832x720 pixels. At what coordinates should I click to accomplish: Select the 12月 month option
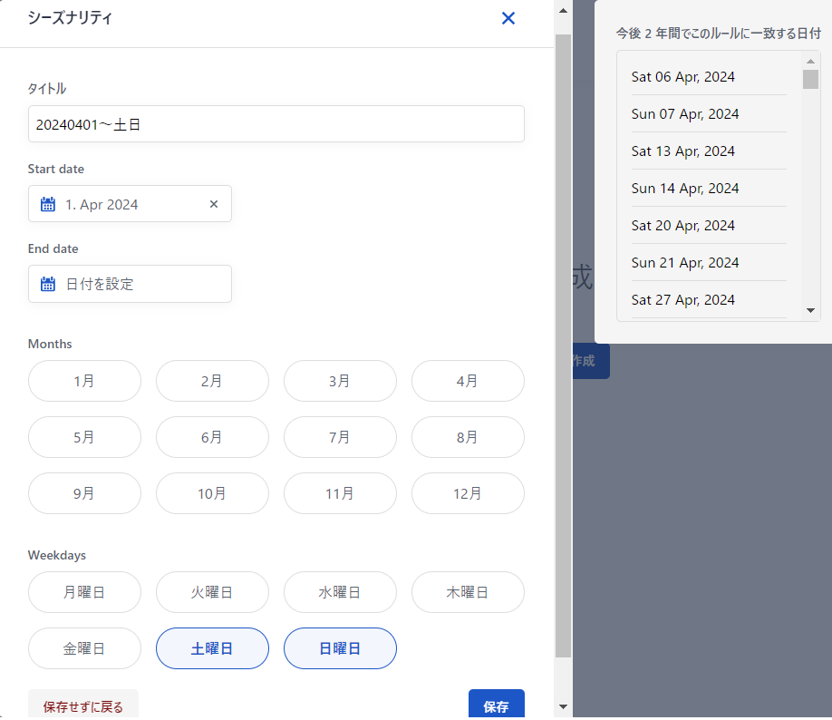point(468,493)
